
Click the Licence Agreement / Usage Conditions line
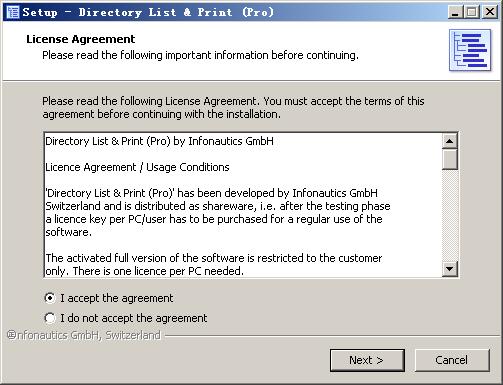(x=137, y=167)
